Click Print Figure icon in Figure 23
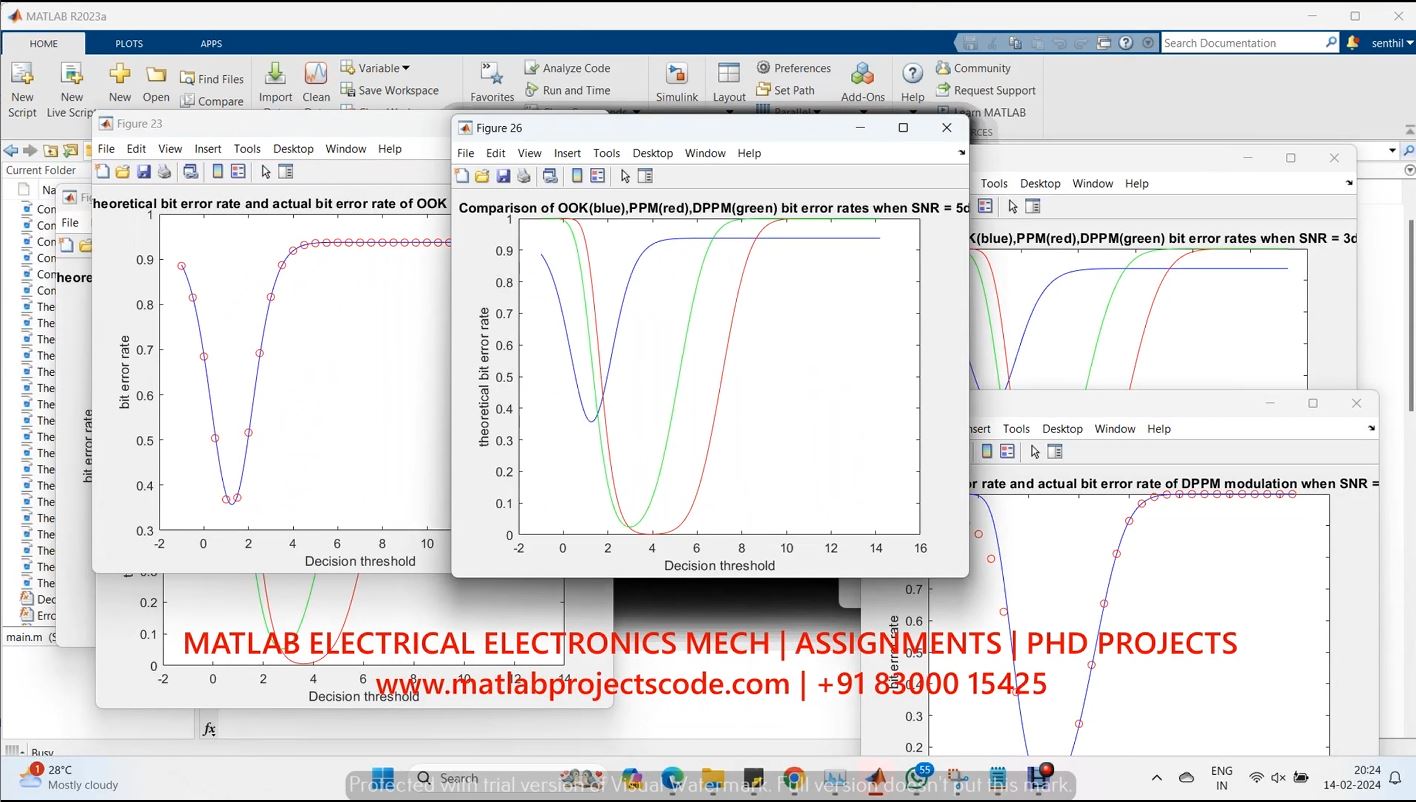The height and width of the screenshot is (802, 1416). 165,172
